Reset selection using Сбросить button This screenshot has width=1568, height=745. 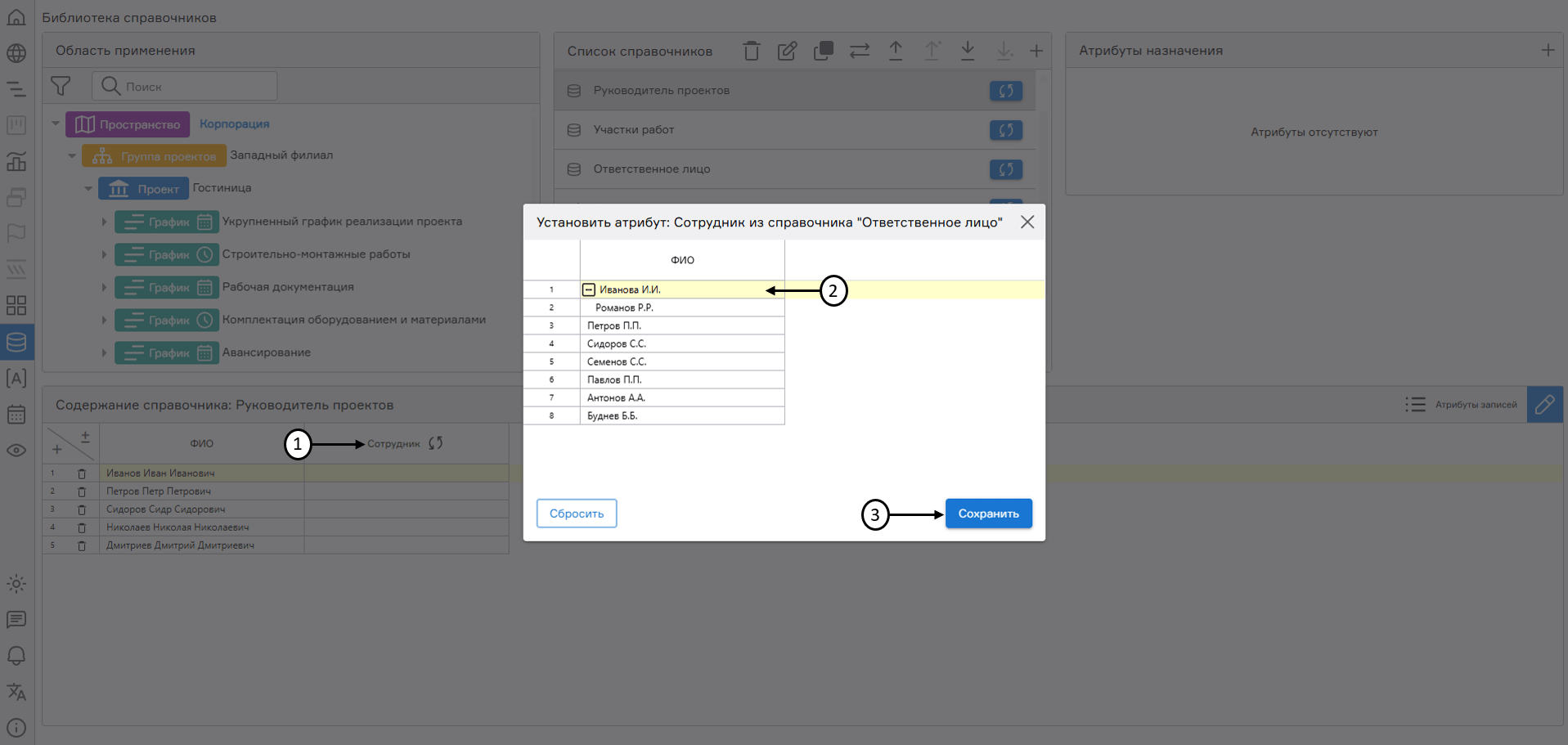tap(576, 513)
